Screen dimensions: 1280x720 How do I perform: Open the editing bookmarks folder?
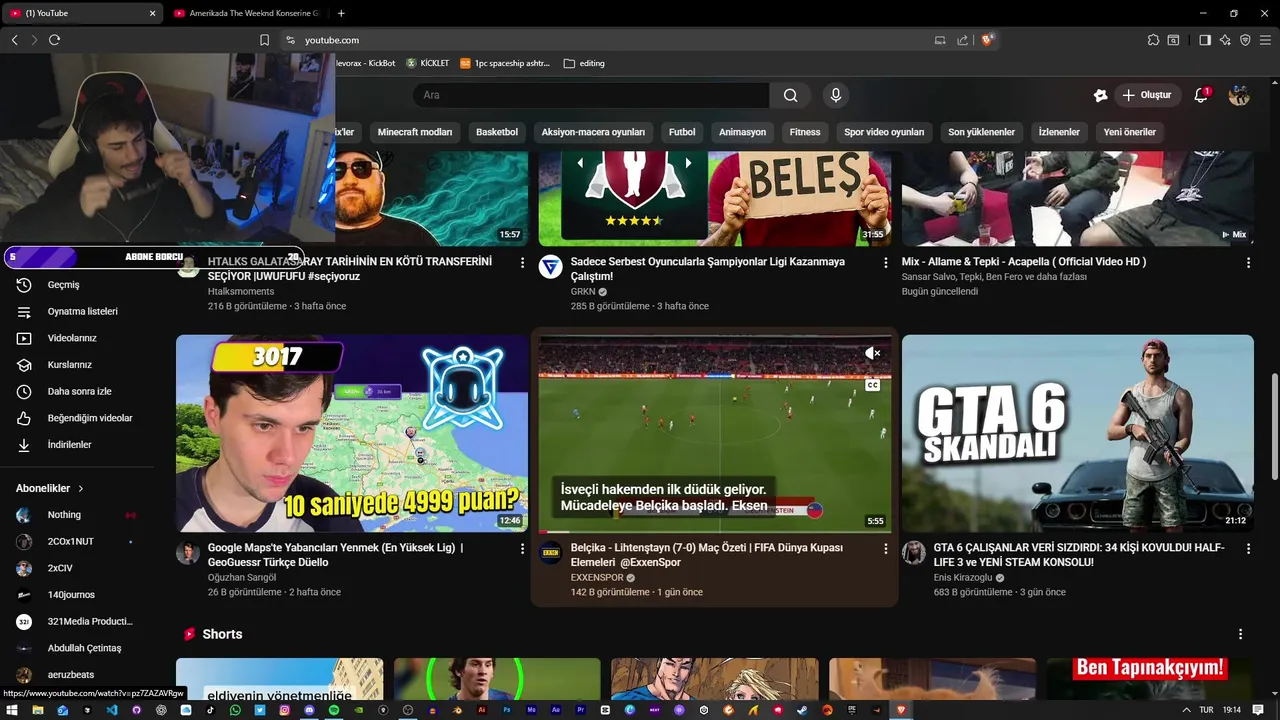[584, 63]
